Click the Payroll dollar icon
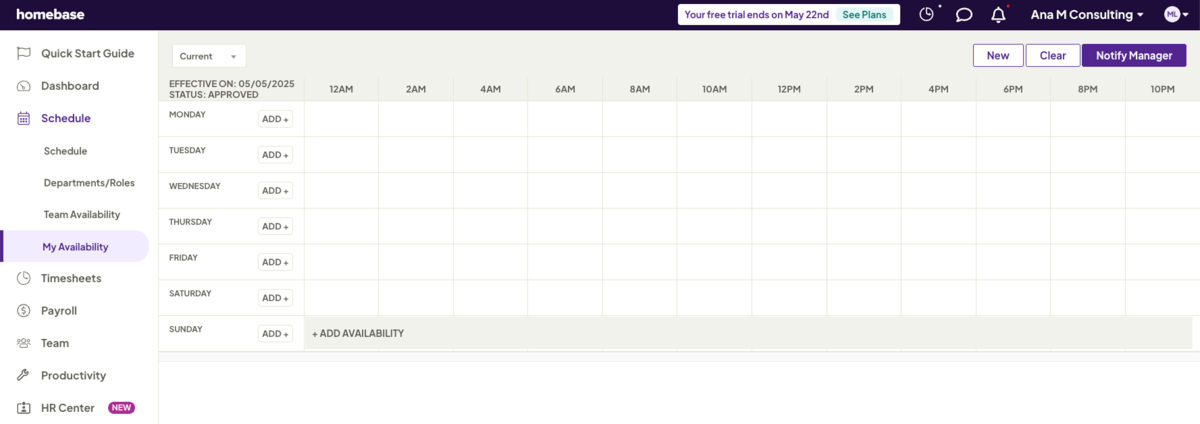1200x424 pixels. (23, 311)
